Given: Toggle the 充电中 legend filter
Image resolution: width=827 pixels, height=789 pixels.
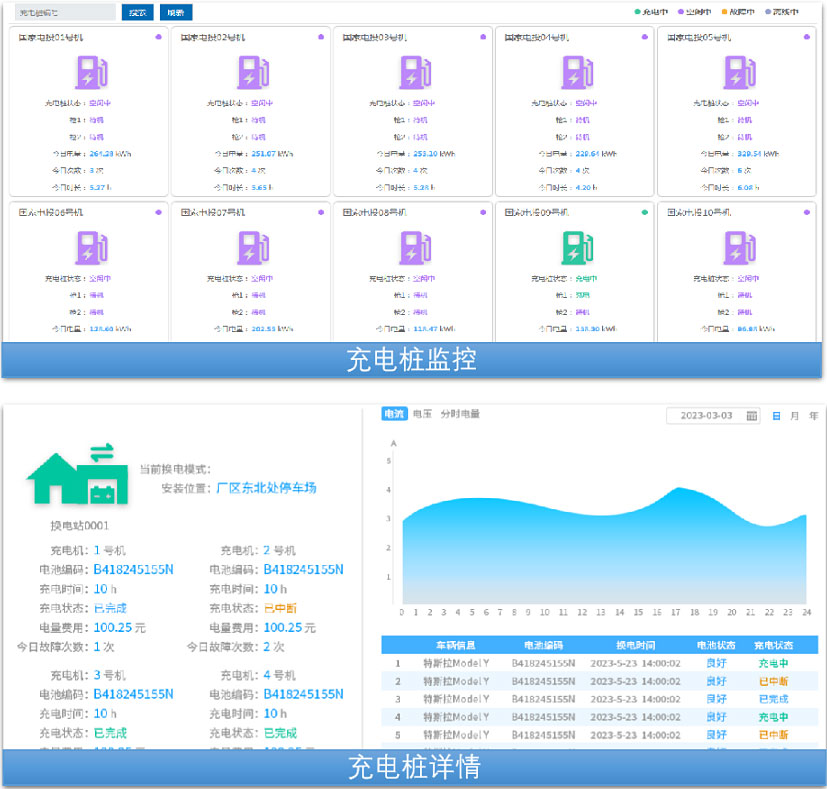Looking at the screenshot, I should point(651,12).
